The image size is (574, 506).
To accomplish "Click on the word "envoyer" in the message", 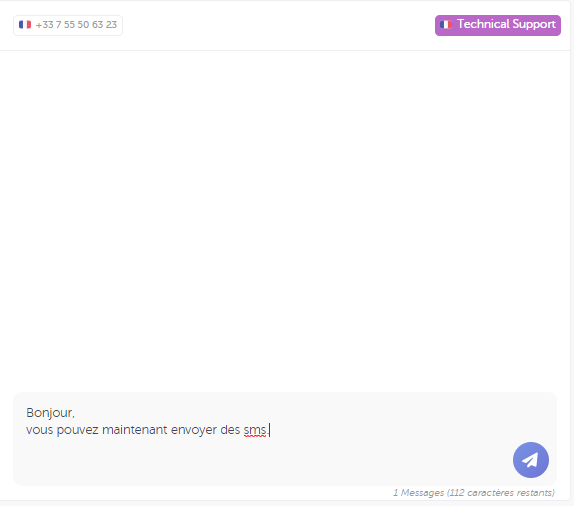I will pyautogui.click(x=194, y=430).
